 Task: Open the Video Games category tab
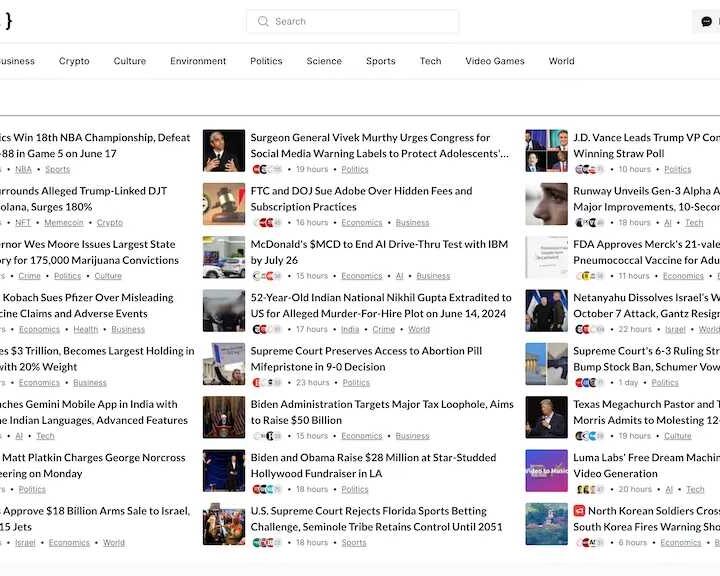(494, 61)
